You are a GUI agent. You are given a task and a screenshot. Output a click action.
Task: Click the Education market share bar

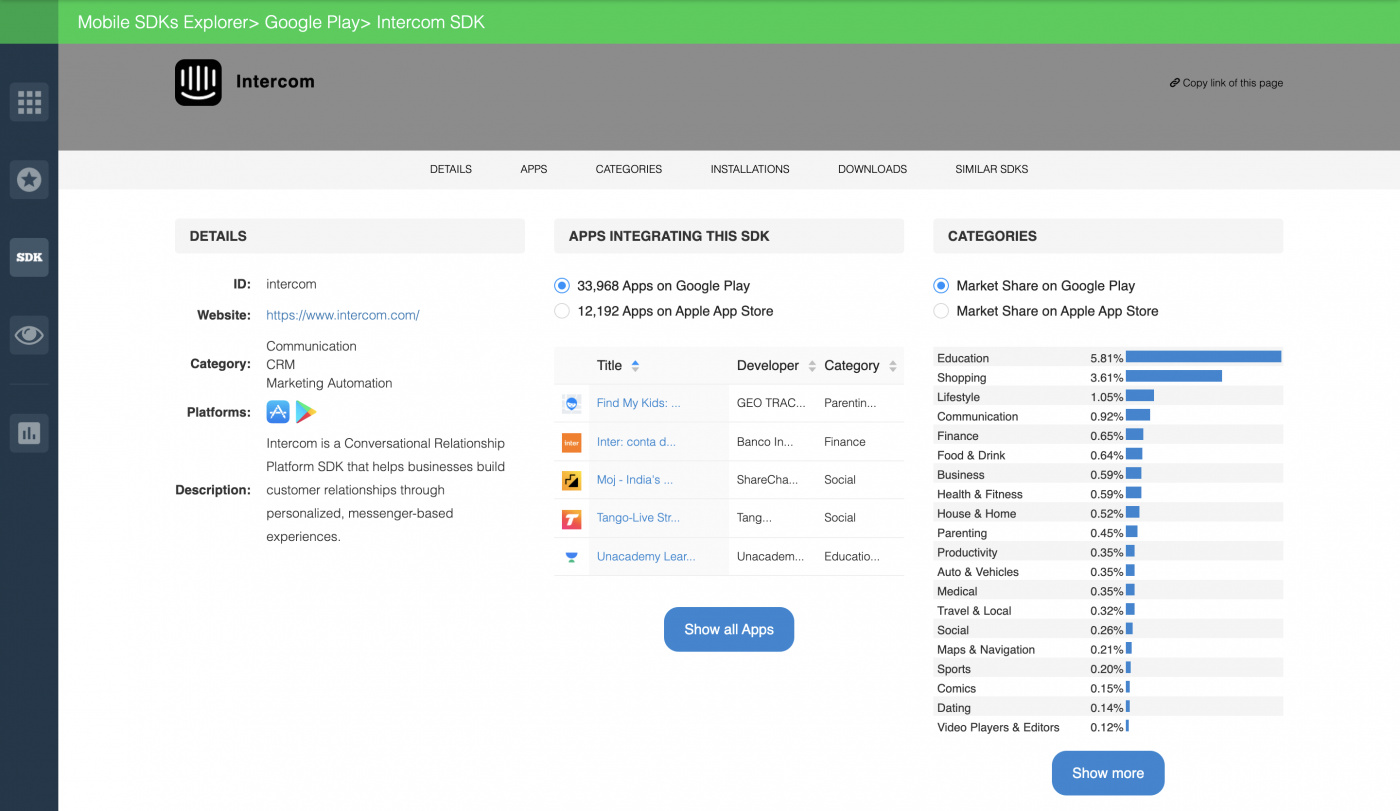pyautogui.click(x=1203, y=356)
